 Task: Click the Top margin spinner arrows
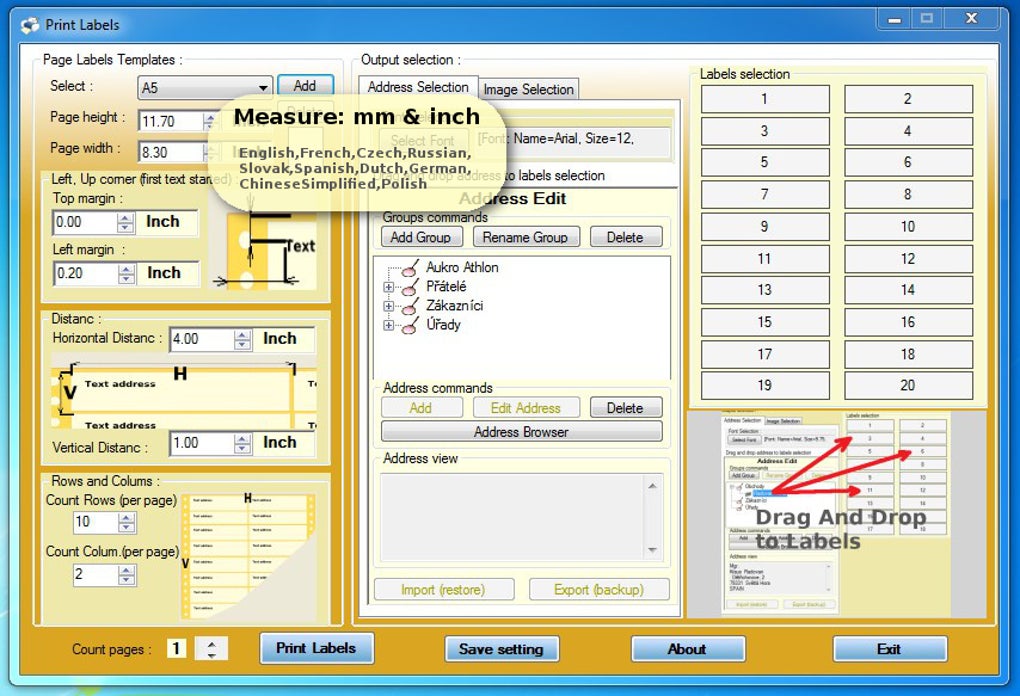[x=126, y=222]
